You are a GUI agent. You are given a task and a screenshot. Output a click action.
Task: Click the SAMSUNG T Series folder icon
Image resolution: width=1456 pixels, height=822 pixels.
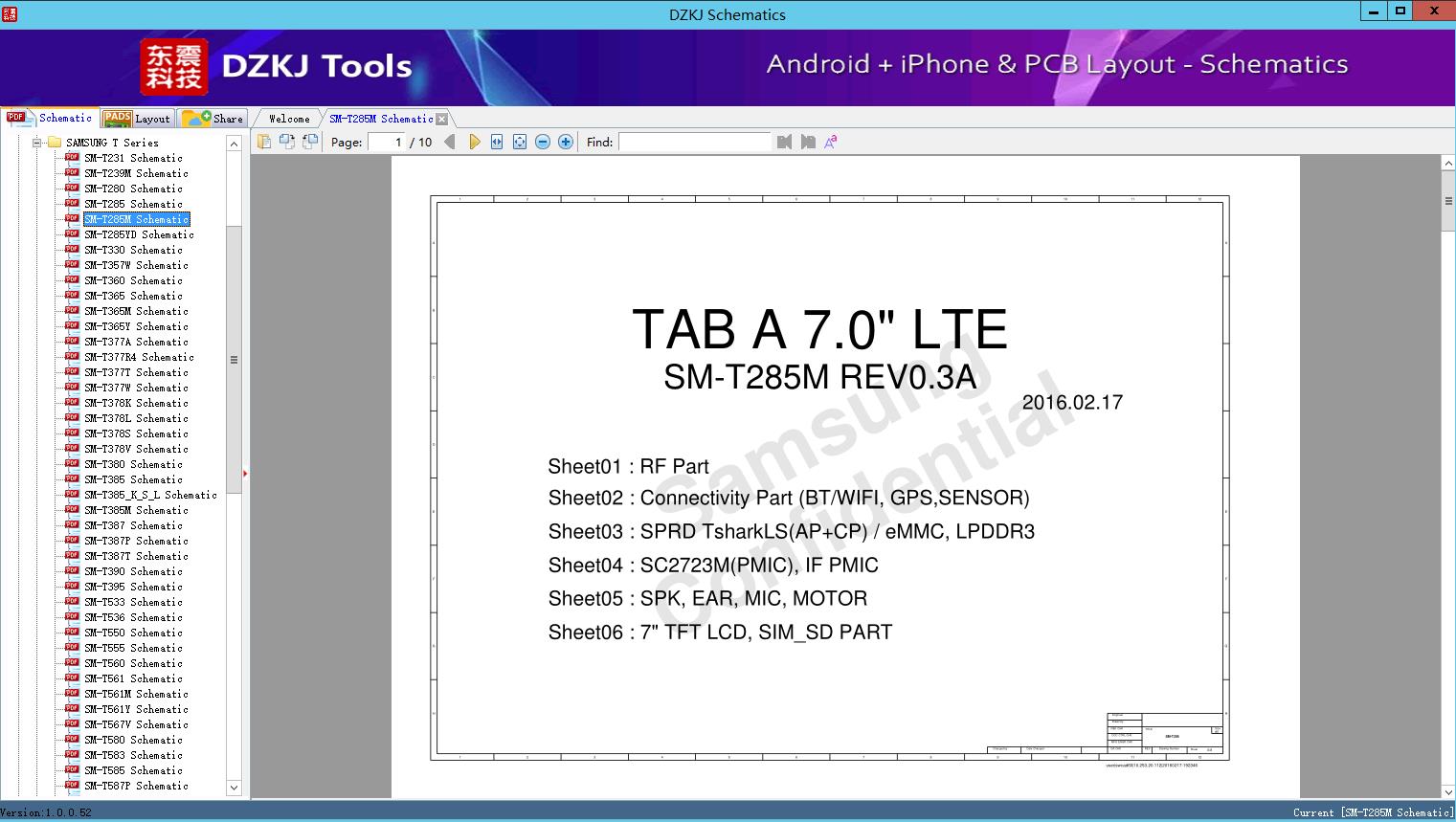[x=55, y=143]
